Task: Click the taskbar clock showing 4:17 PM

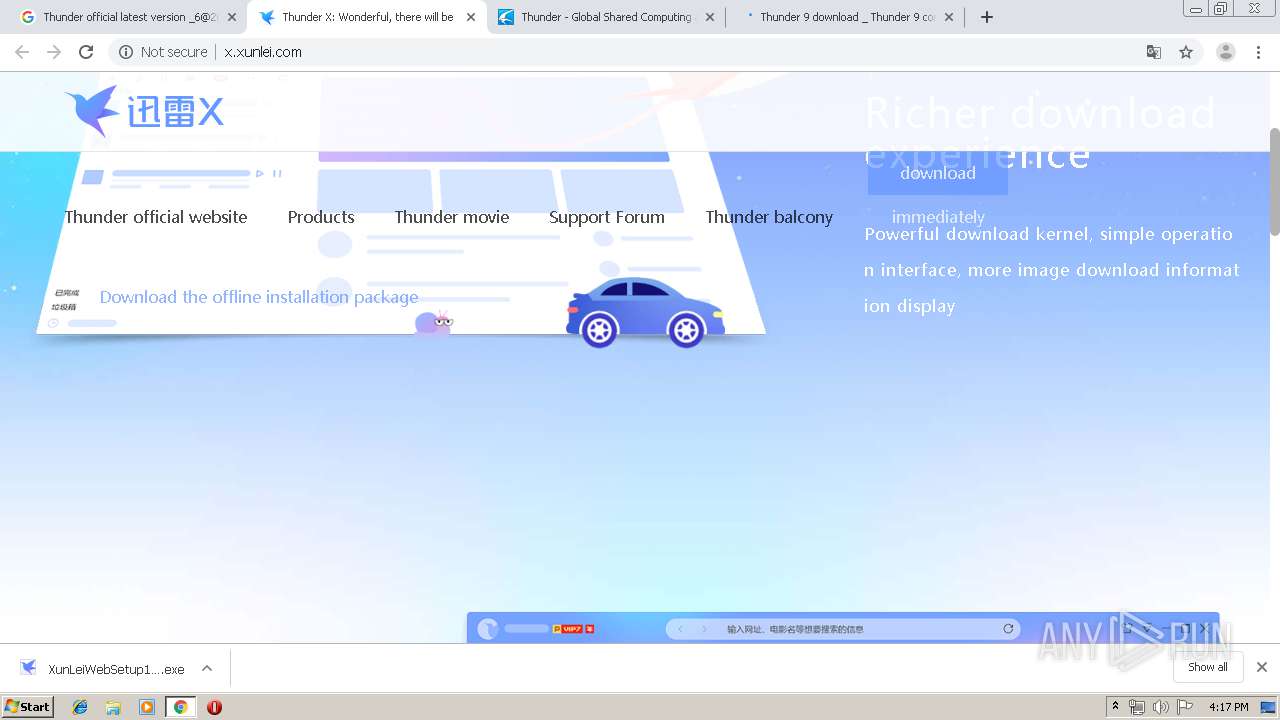Action: point(1228,707)
